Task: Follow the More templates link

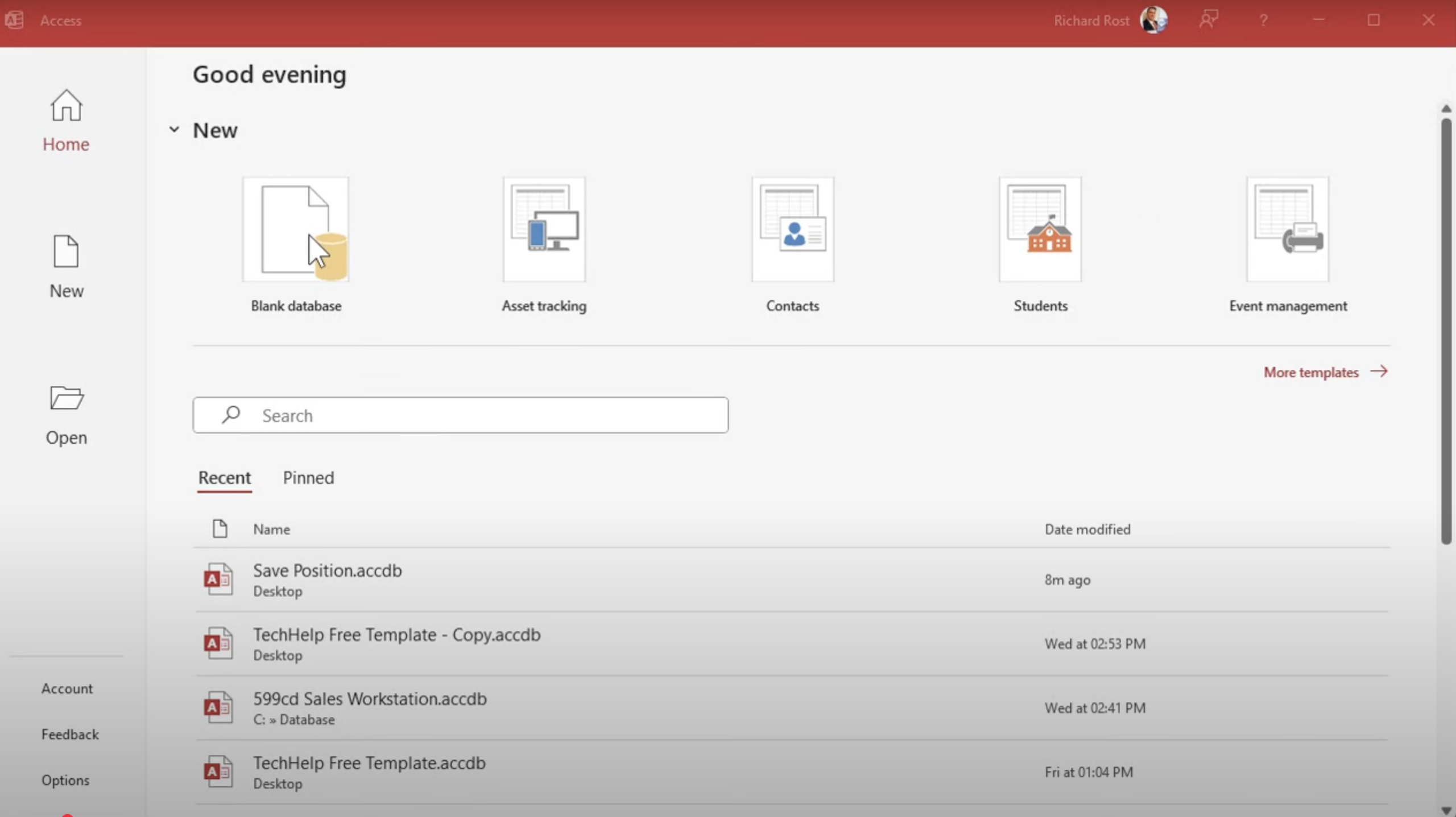Action: [x=1326, y=372]
